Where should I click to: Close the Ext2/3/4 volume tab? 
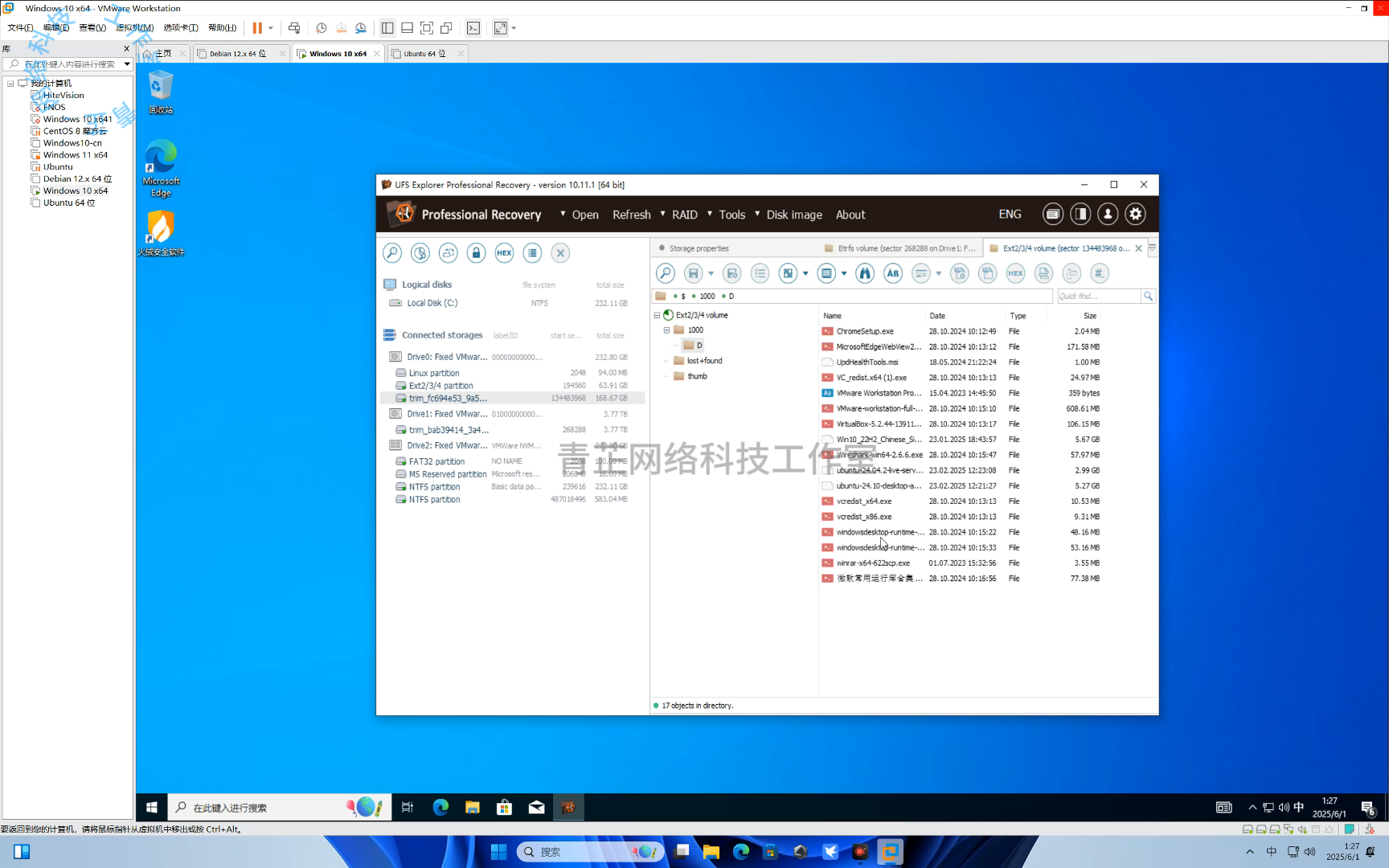pos(1138,248)
